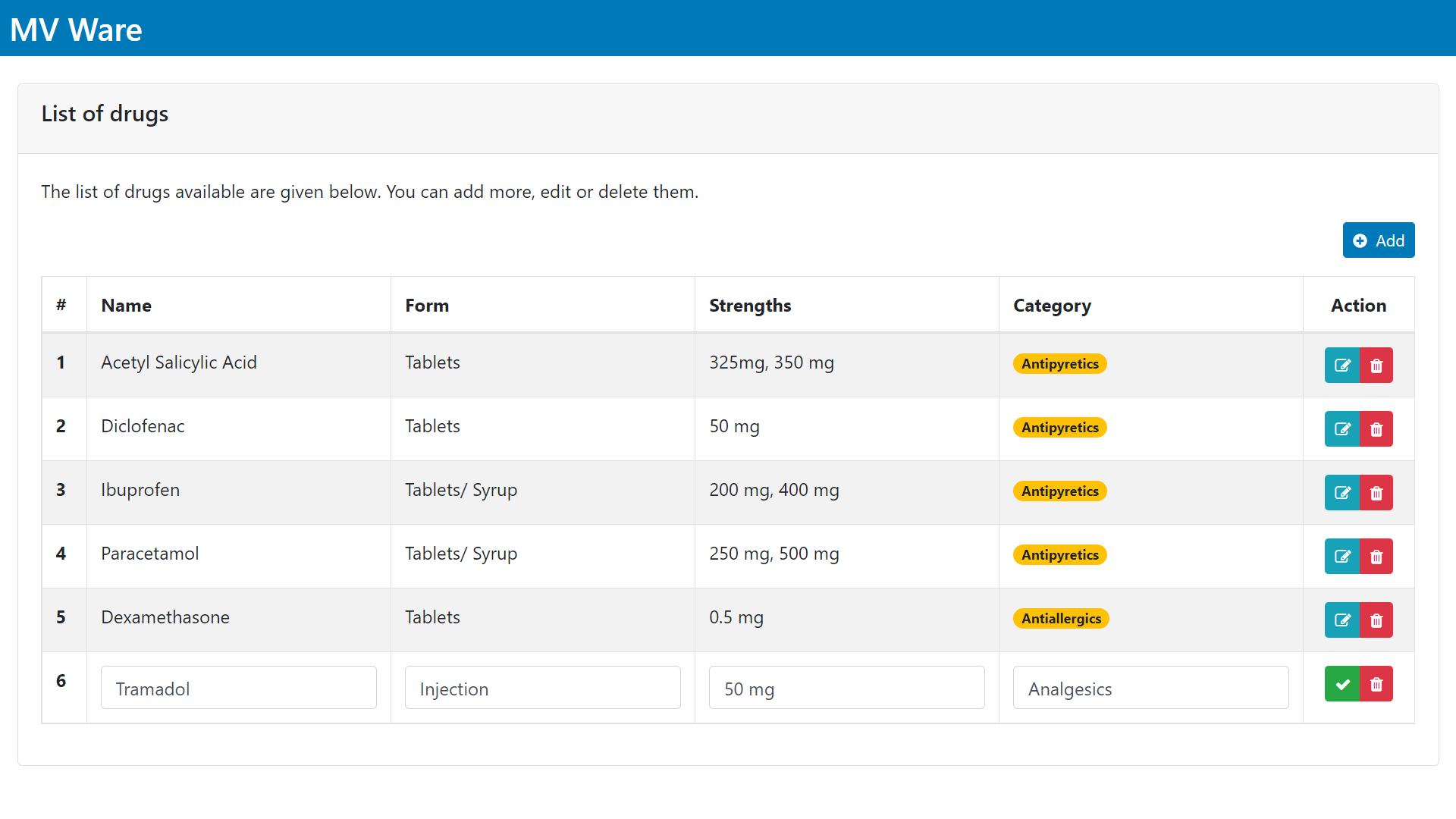Screen dimensions: 1456x819
Task: Delete the Paracetamol entry
Action: 1376,556
